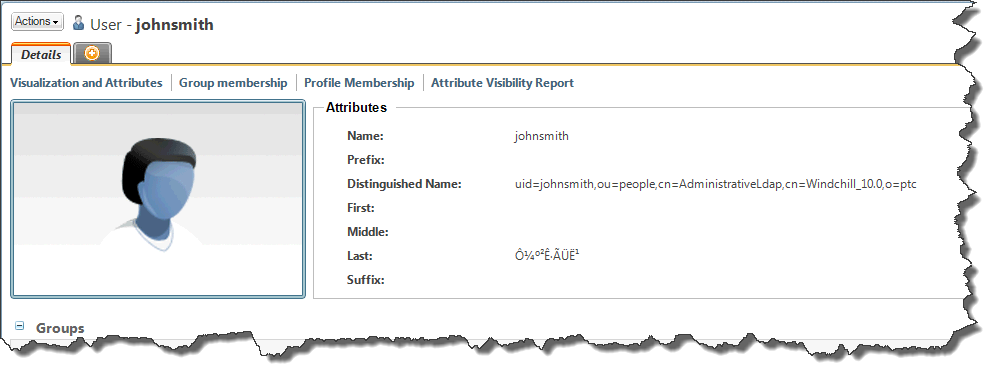Select the Distinguished Name value text
This screenshot has width=1000, height=378.
coord(716,184)
